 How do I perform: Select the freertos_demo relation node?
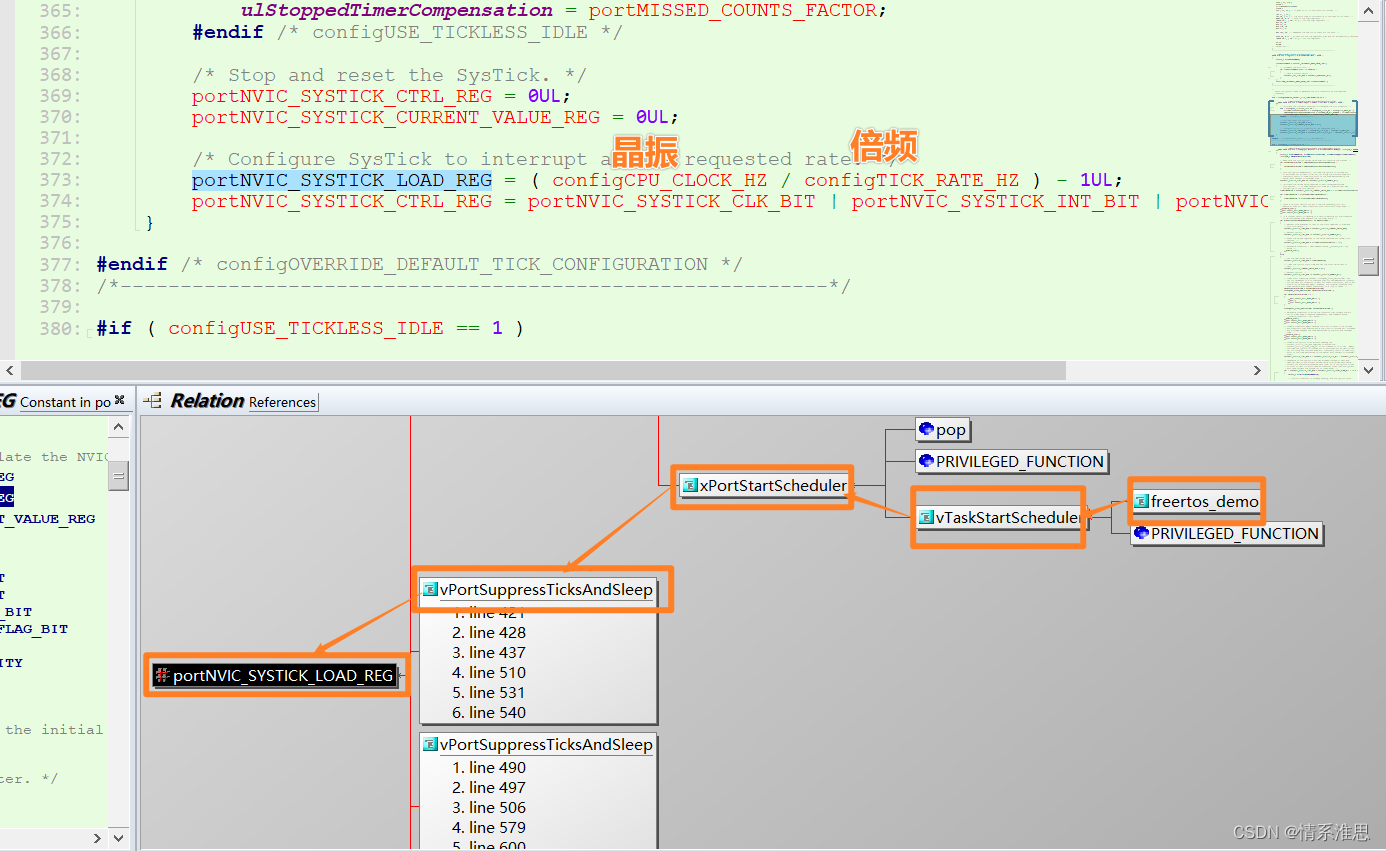[x=1196, y=502]
